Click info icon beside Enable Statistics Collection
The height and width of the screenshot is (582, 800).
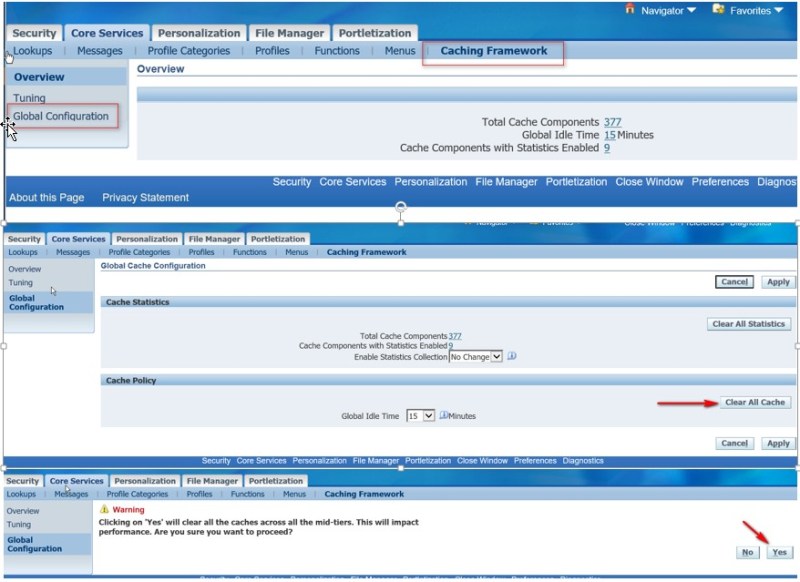511,356
